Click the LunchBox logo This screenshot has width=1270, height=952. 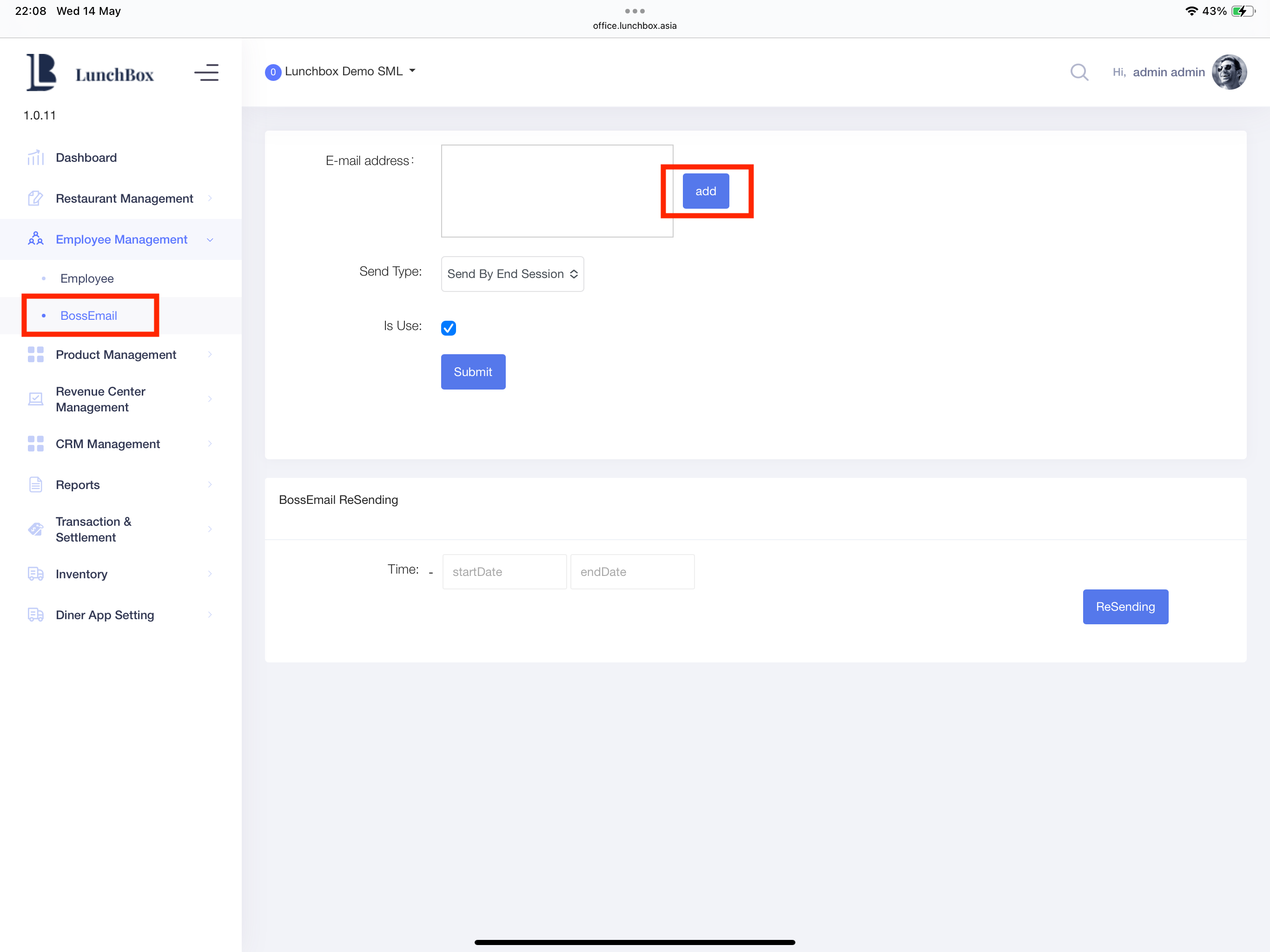click(x=90, y=73)
